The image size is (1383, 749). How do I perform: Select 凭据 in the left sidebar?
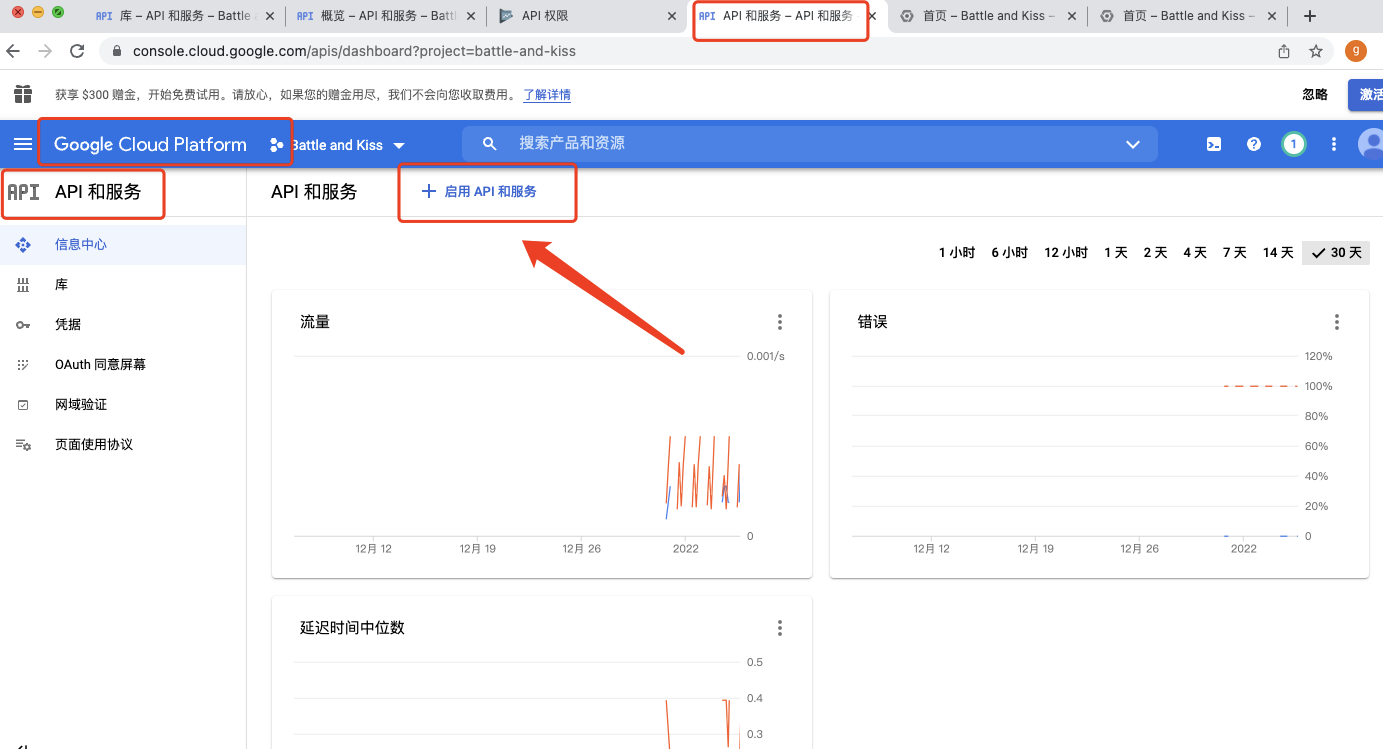click(x=67, y=324)
